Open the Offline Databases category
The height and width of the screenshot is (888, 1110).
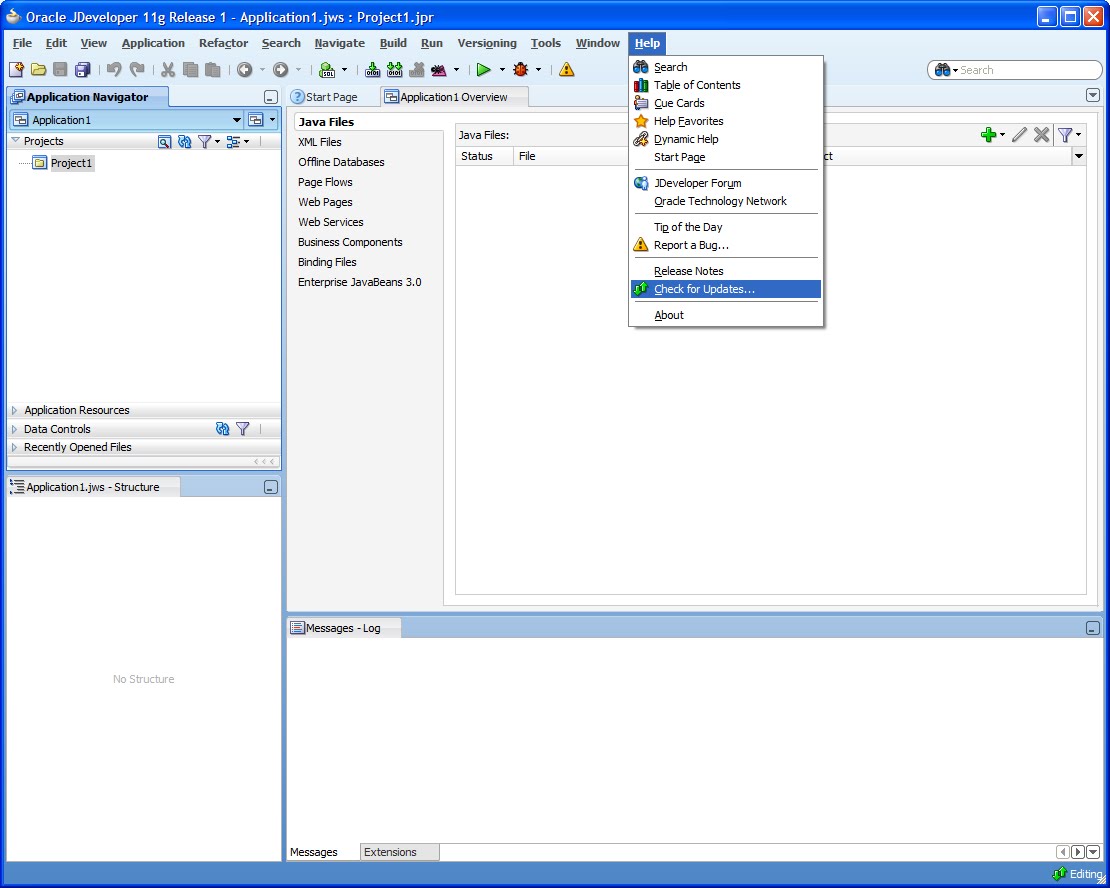click(341, 161)
